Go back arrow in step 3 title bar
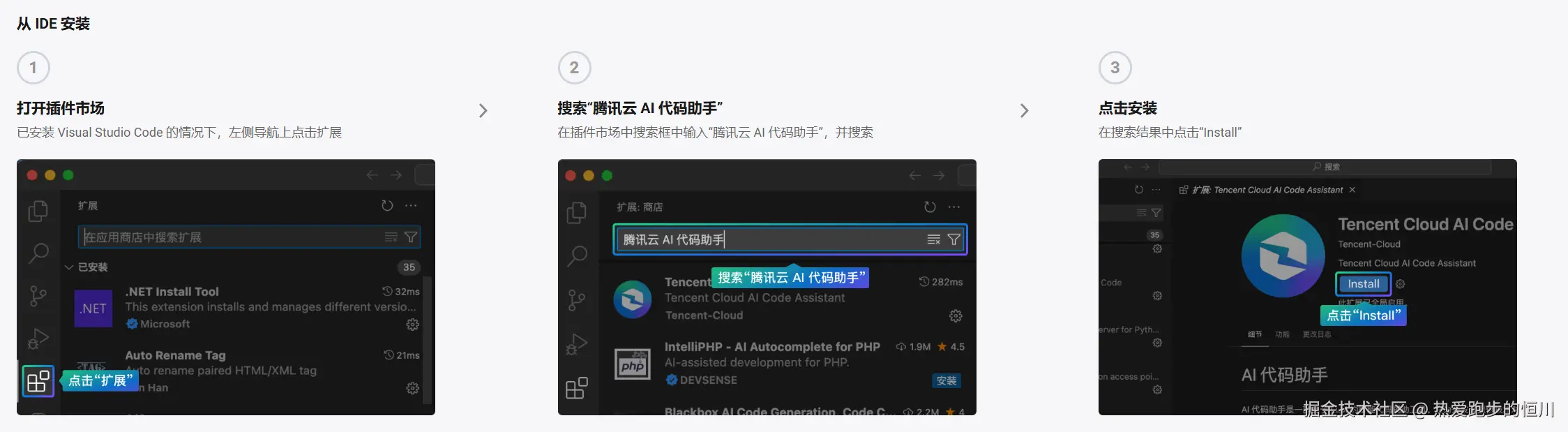This screenshot has height=432, width=1568. point(1128,167)
